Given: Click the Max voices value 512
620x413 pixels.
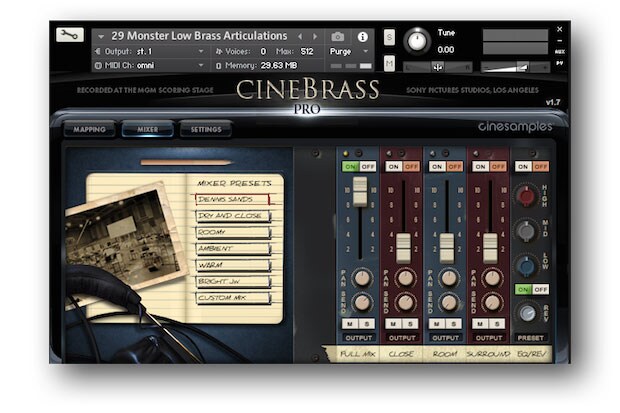Looking at the screenshot, I should 307,51.
